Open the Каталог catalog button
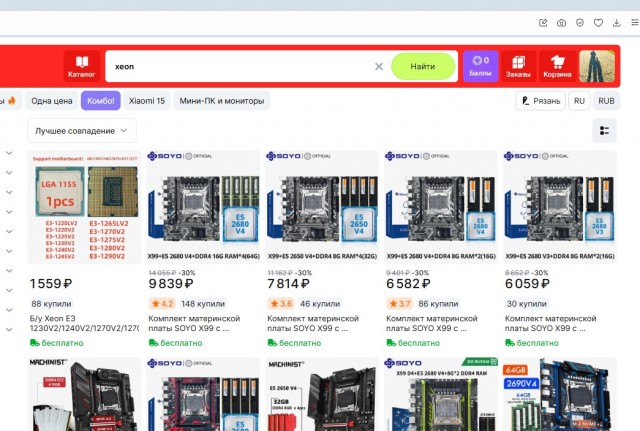This screenshot has height=431, width=640. click(x=82, y=66)
